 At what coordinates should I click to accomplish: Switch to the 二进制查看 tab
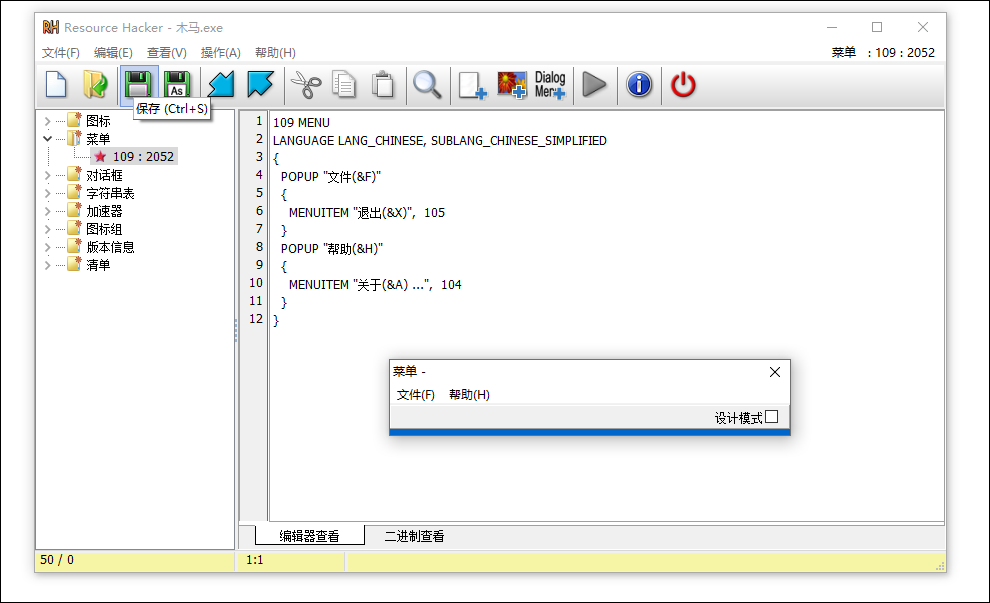click(x=414, y=536)
